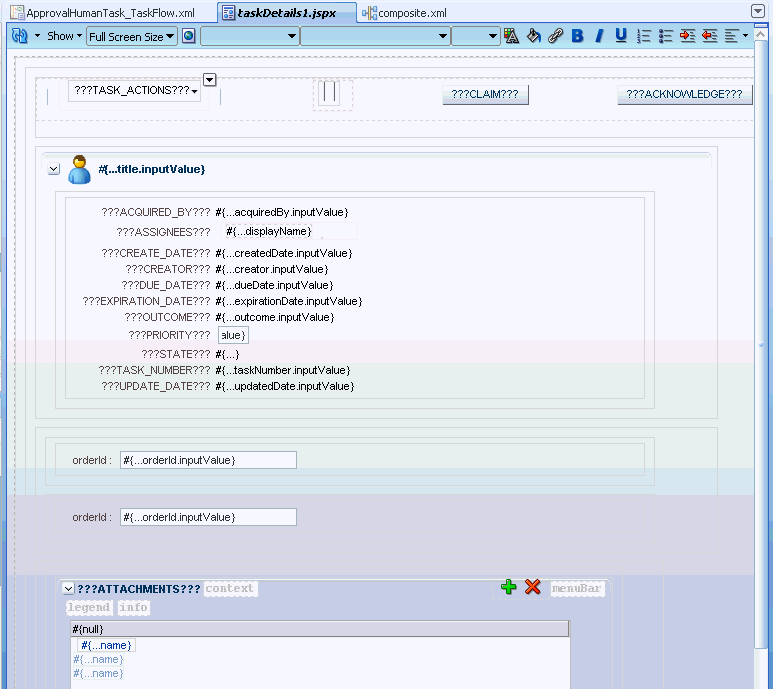The width and height of the screenshot is (773, 689).
Task: Select the #{...dueDate.inputValue} value
Action: (x=274, y=285)
